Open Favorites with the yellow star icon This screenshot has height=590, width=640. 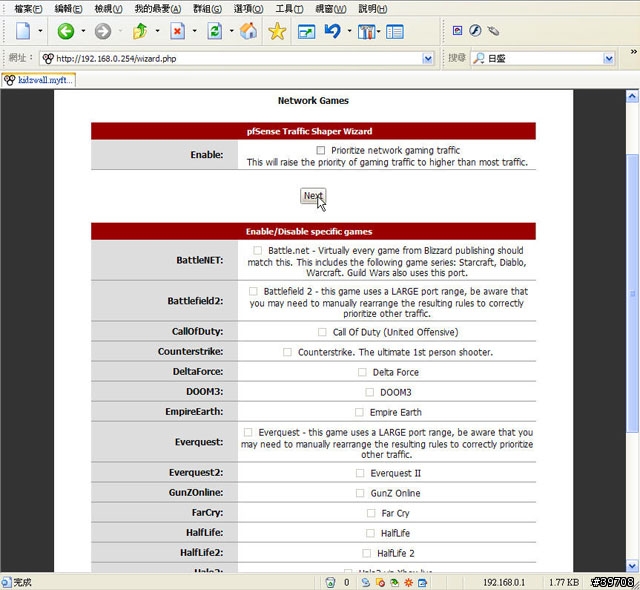click(x=277, y=31)
